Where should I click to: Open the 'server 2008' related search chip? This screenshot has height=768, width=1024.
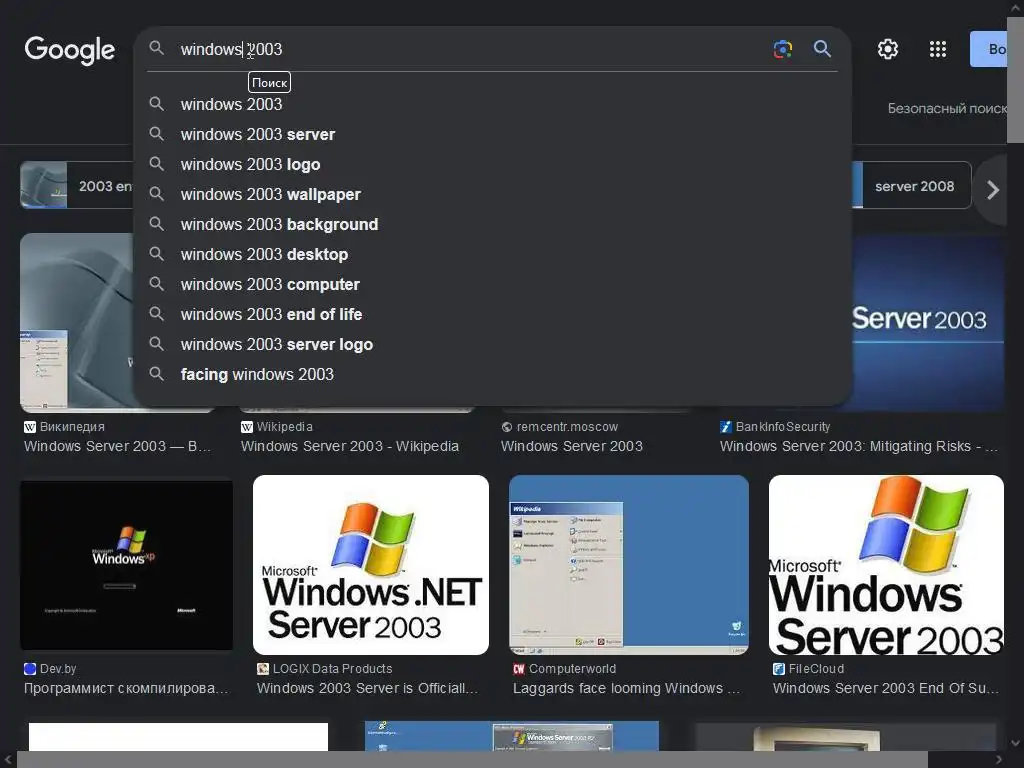click(914, 186)
